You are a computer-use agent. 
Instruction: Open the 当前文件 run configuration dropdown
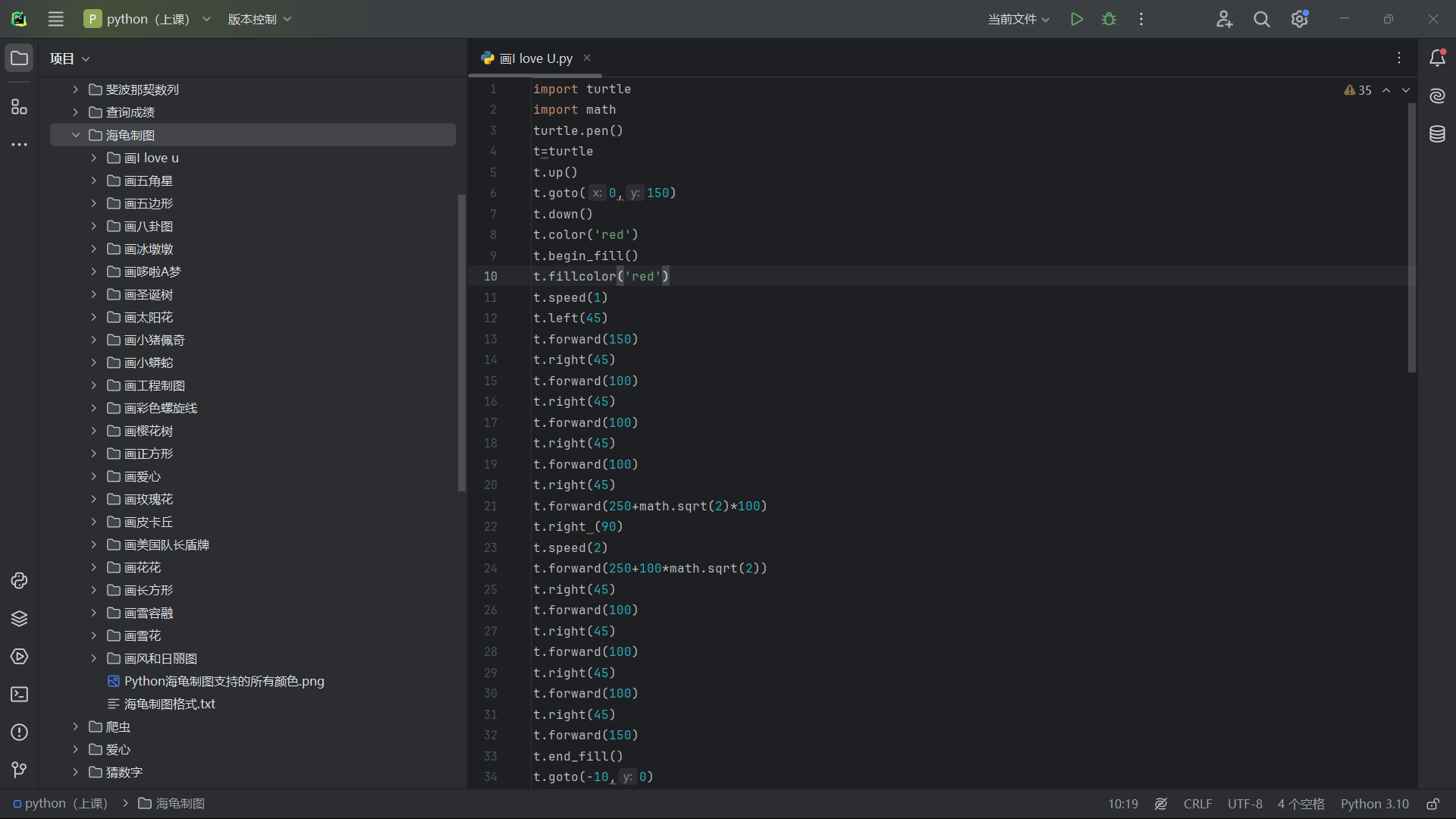coord(1018,19)
